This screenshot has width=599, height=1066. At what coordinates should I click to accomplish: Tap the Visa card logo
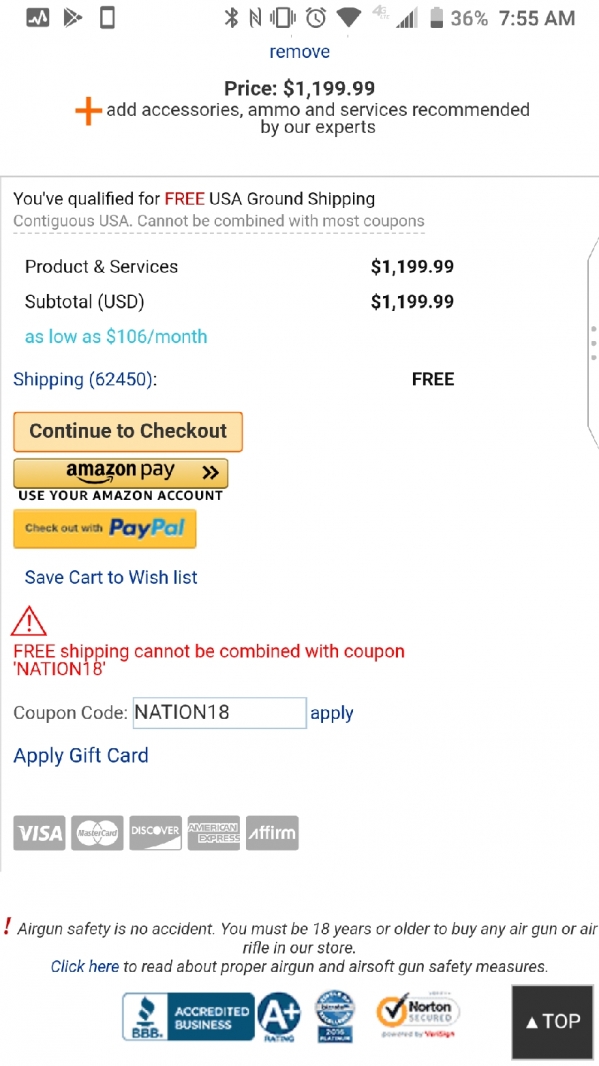(x=39, y=833)
